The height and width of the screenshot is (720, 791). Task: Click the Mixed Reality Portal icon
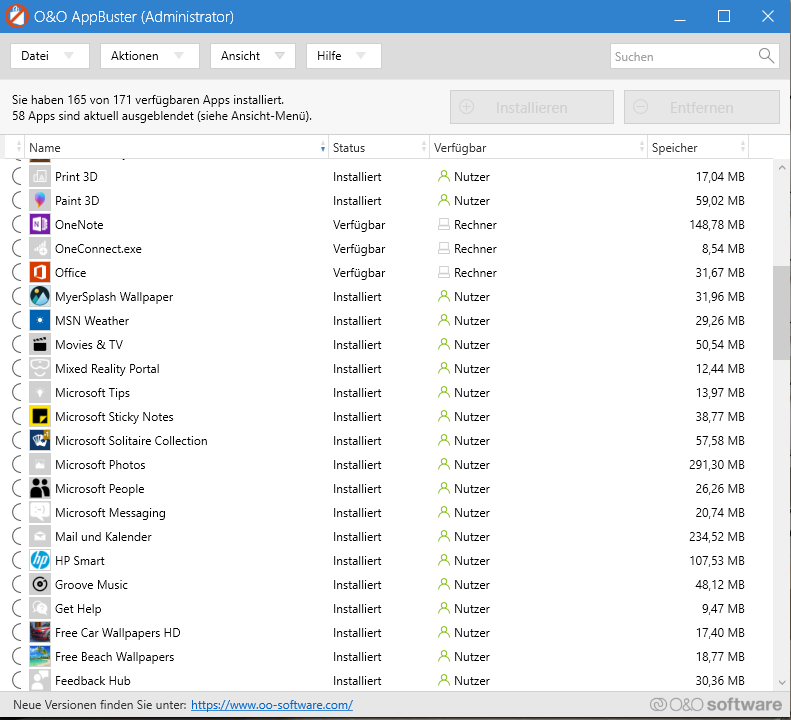[40, 368]
